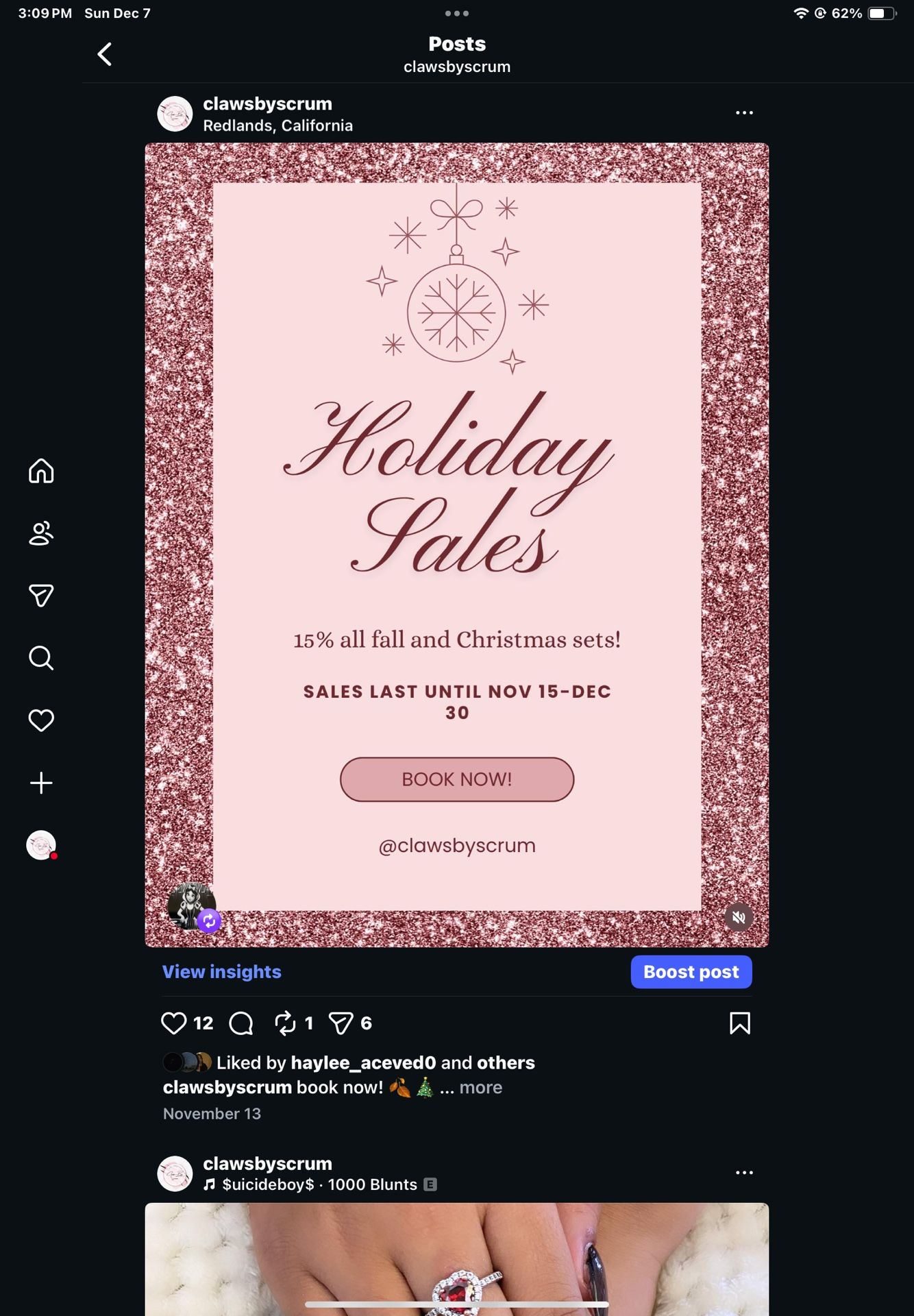Open the Redlands, California location

pos(278,126)
